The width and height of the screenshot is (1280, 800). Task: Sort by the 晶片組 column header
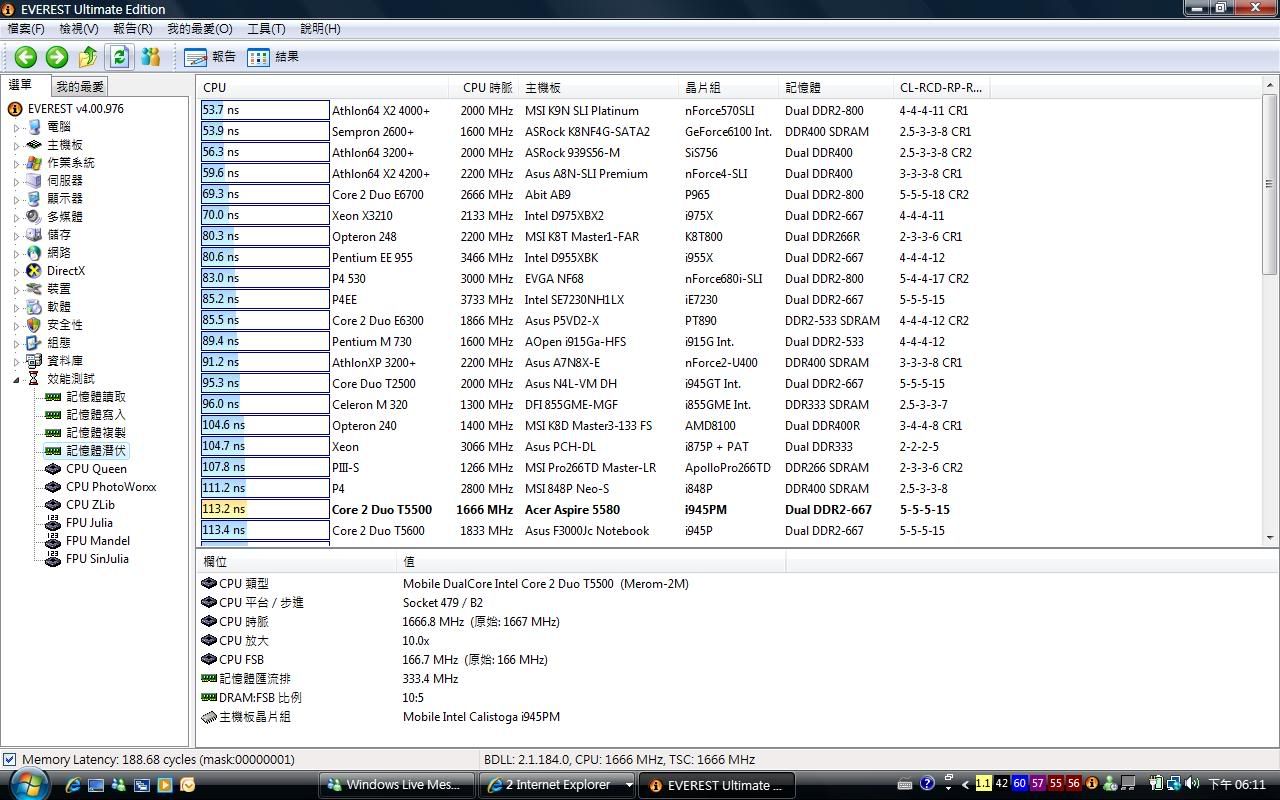[x=729, y=87]
